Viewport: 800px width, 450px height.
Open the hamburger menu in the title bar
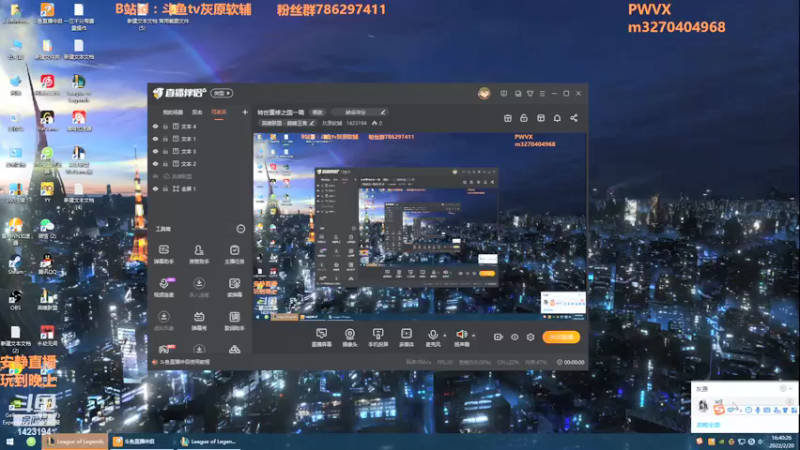point(542,94)
